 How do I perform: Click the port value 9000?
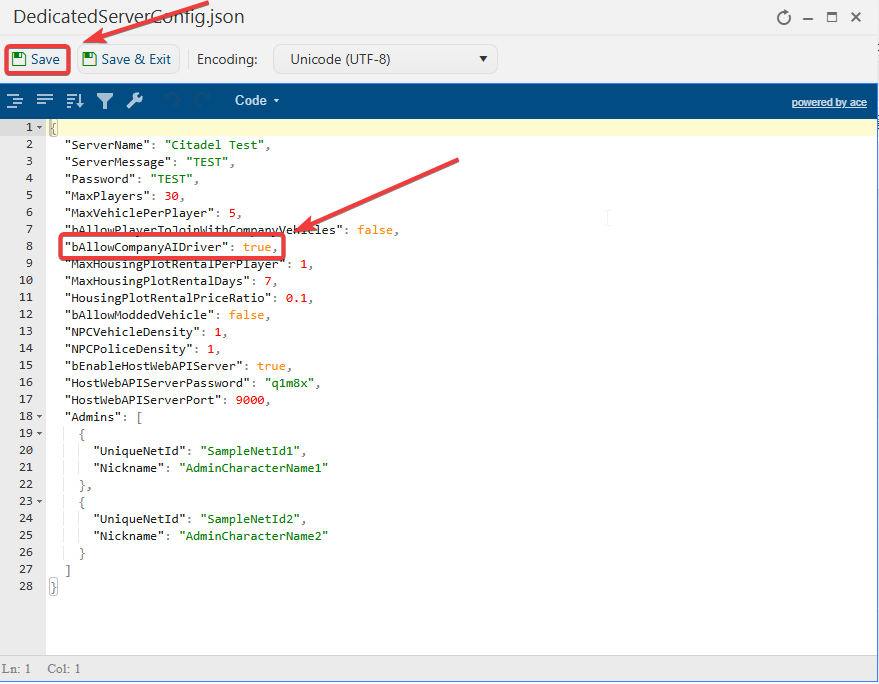click(x=250, y=400)
